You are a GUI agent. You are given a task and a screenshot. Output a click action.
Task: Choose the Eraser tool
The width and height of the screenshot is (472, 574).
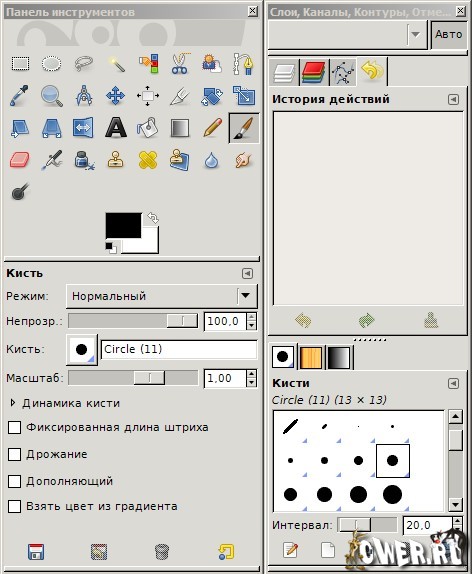[x=20, y=160]
